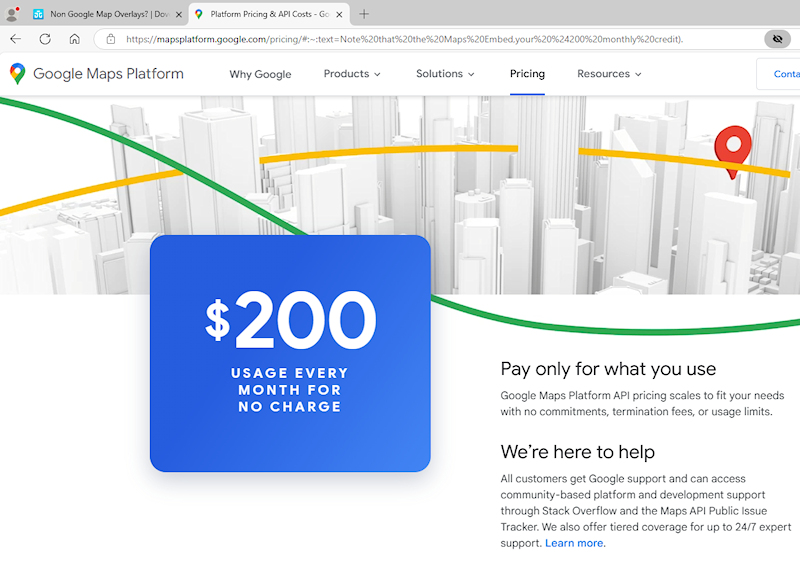Close the Non Google Map Overlays tab

pos(179,15)
